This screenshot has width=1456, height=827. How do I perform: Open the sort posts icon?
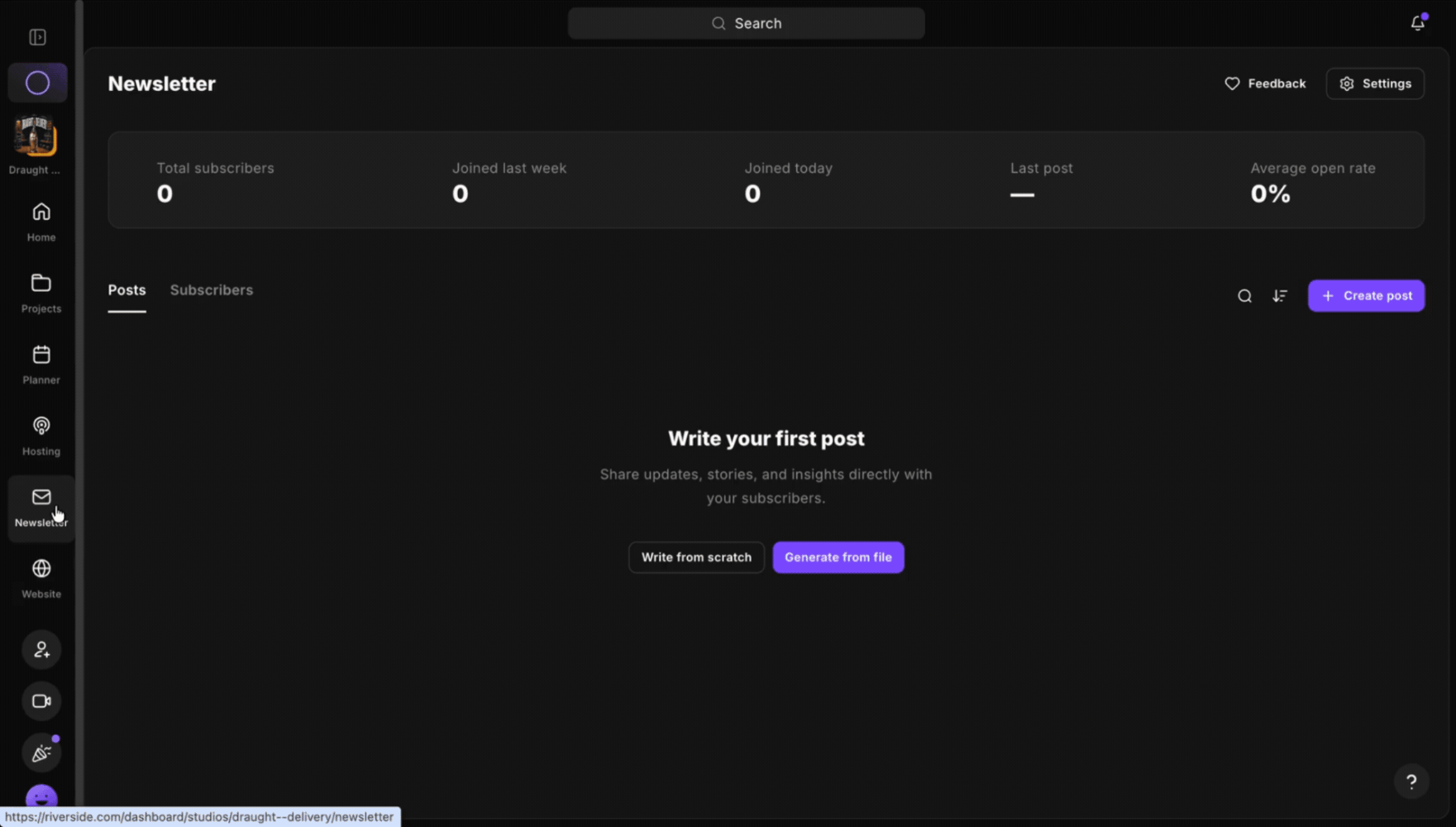1280,296
